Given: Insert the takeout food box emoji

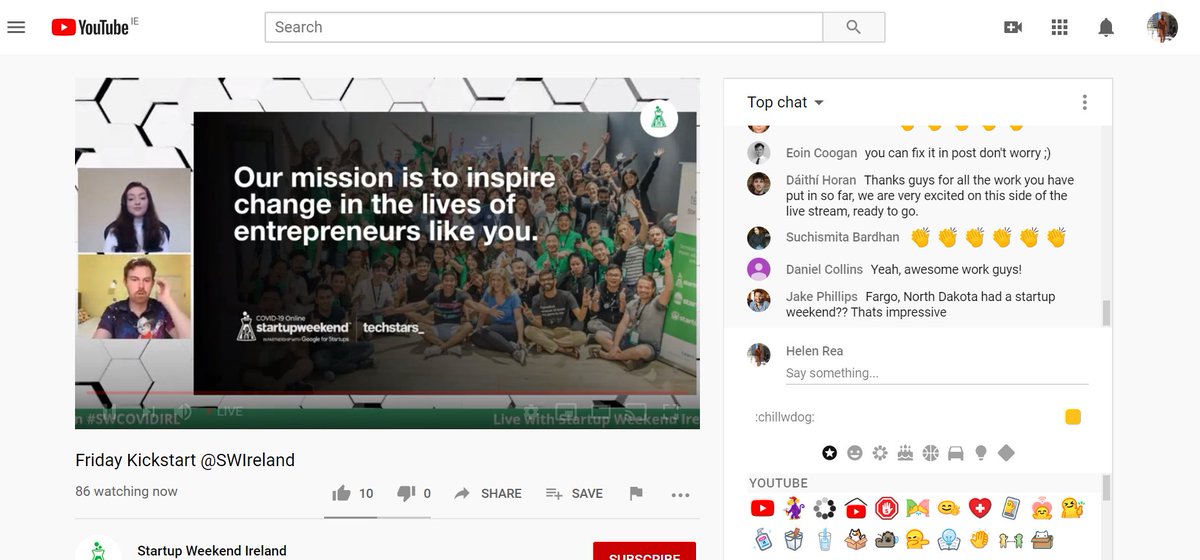Looking at the screenshot, I should (x=794, y=540).
